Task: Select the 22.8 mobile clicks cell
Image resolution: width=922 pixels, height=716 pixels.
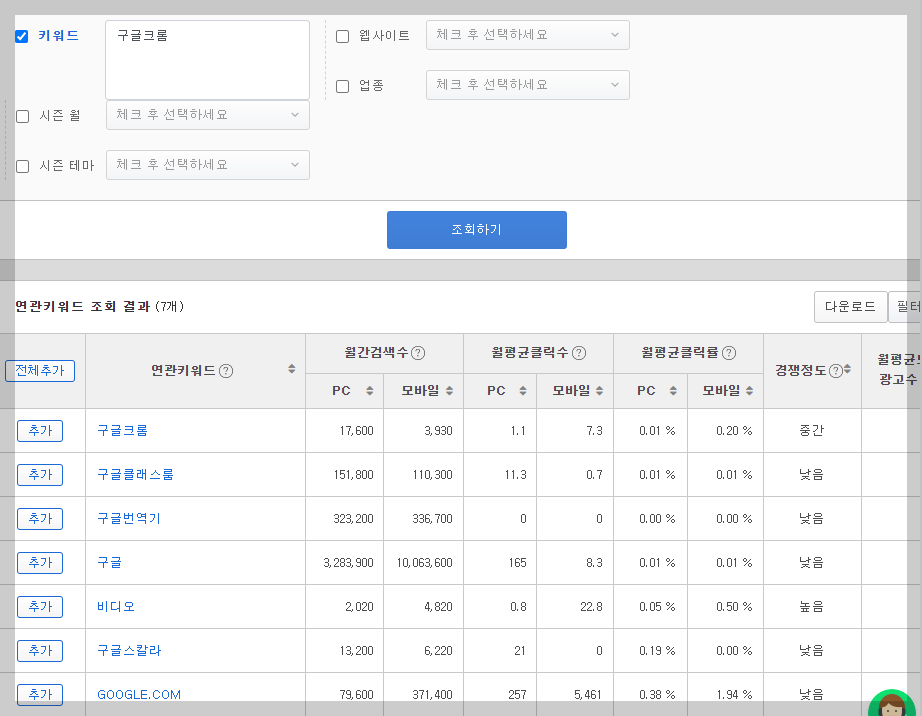Action: pyautogui.click(x=591, y=607)
